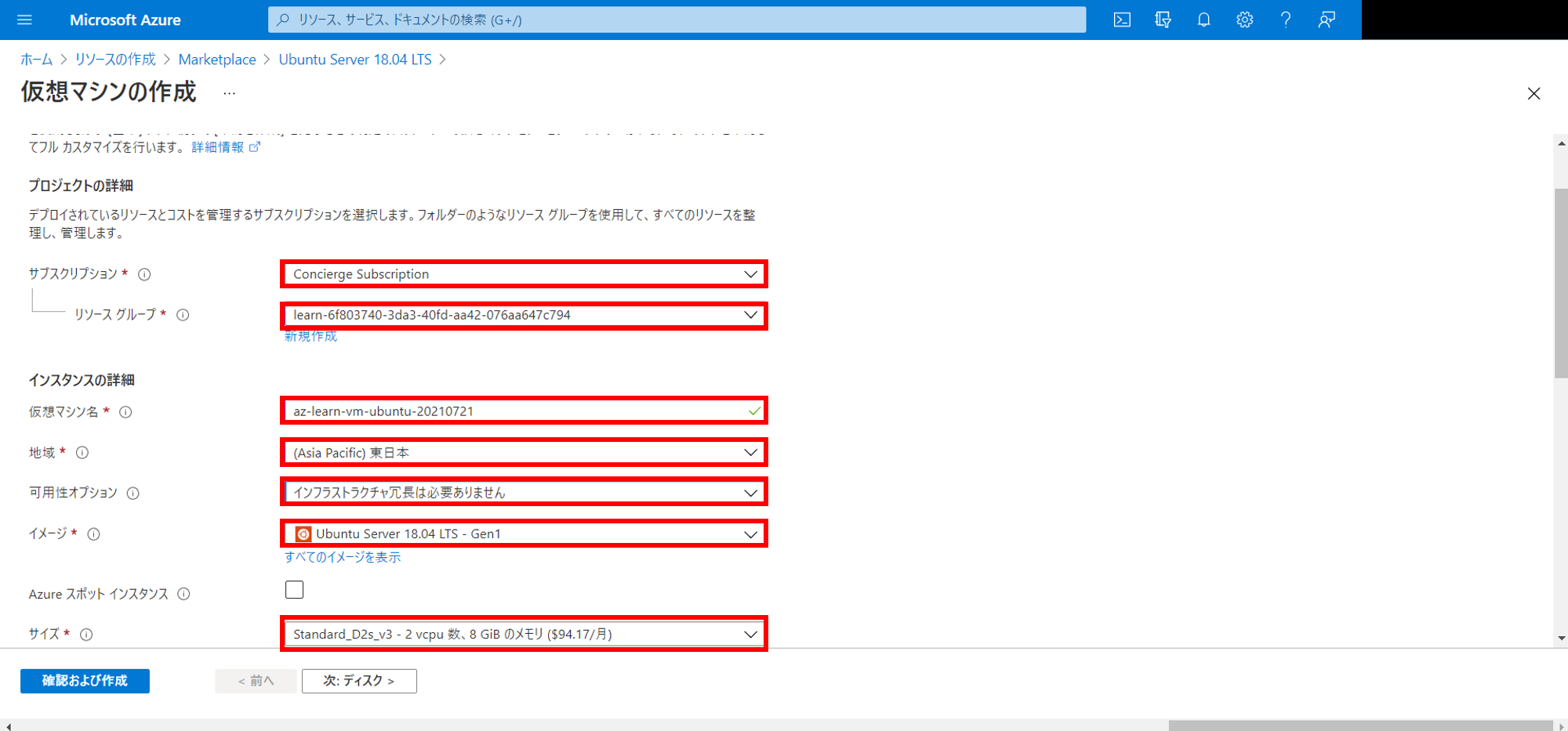The height and width of the screenshot is (731, 1568).
Task: Open the リソース グループ dropdown
Action: click(524, 315)
